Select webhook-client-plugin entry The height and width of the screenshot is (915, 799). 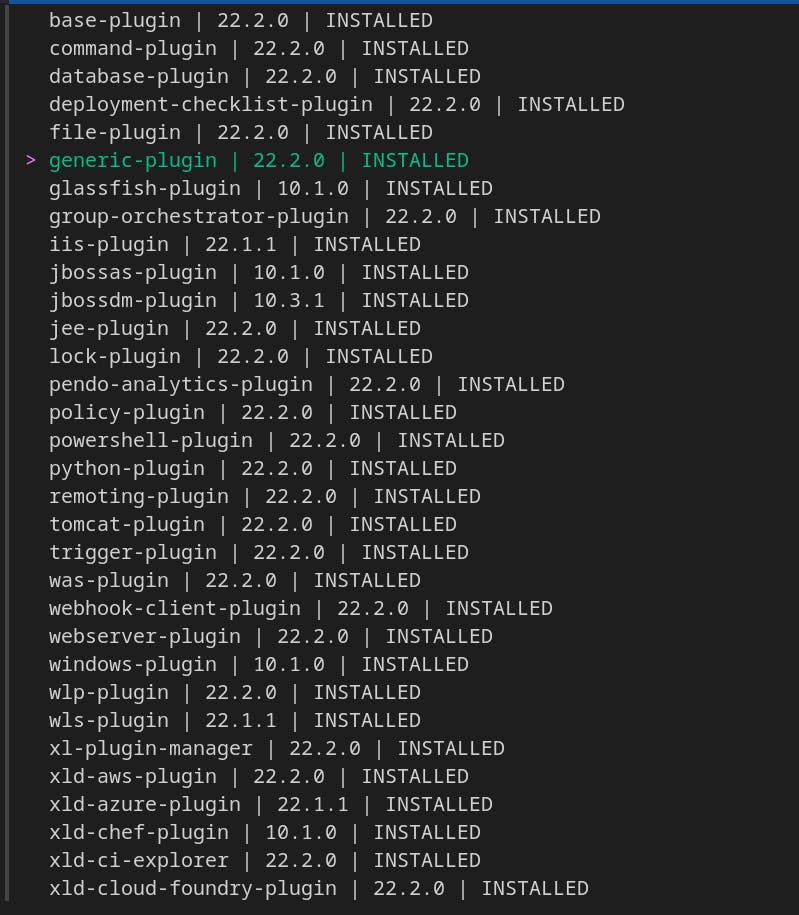pos(300,608)
